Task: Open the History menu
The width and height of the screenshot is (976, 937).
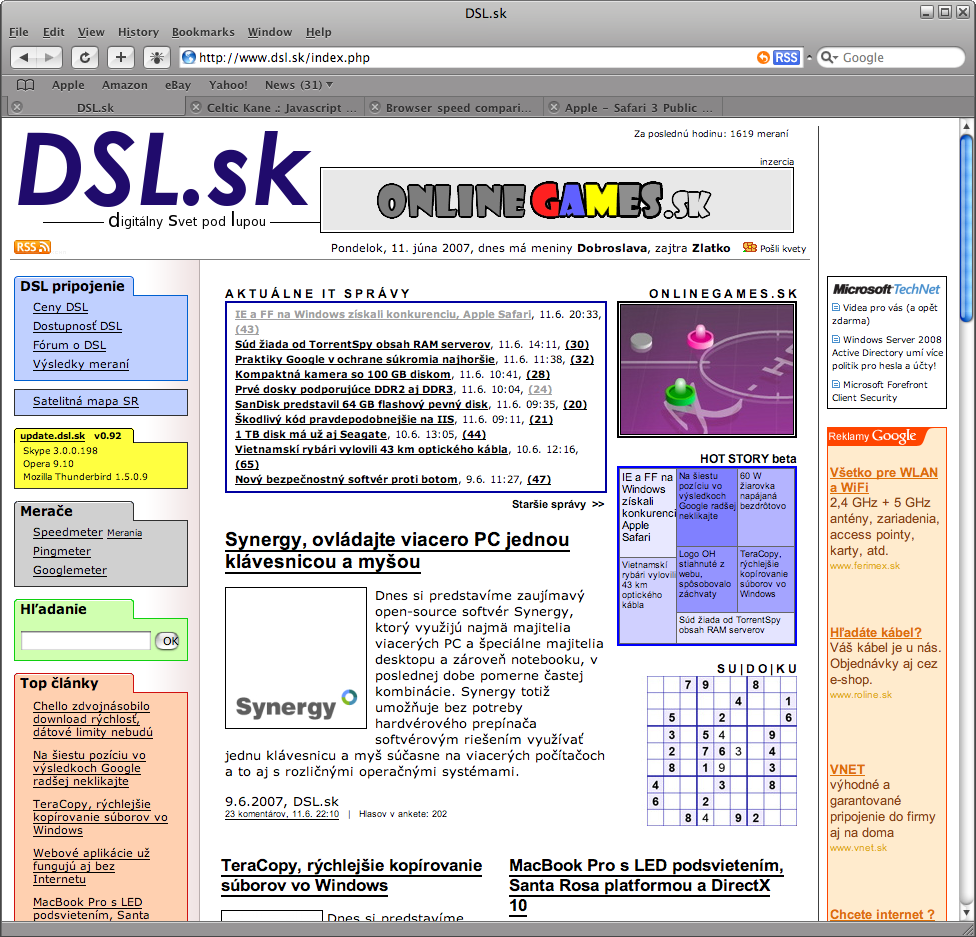Action: pyautogui.click(x=138, y=32)
